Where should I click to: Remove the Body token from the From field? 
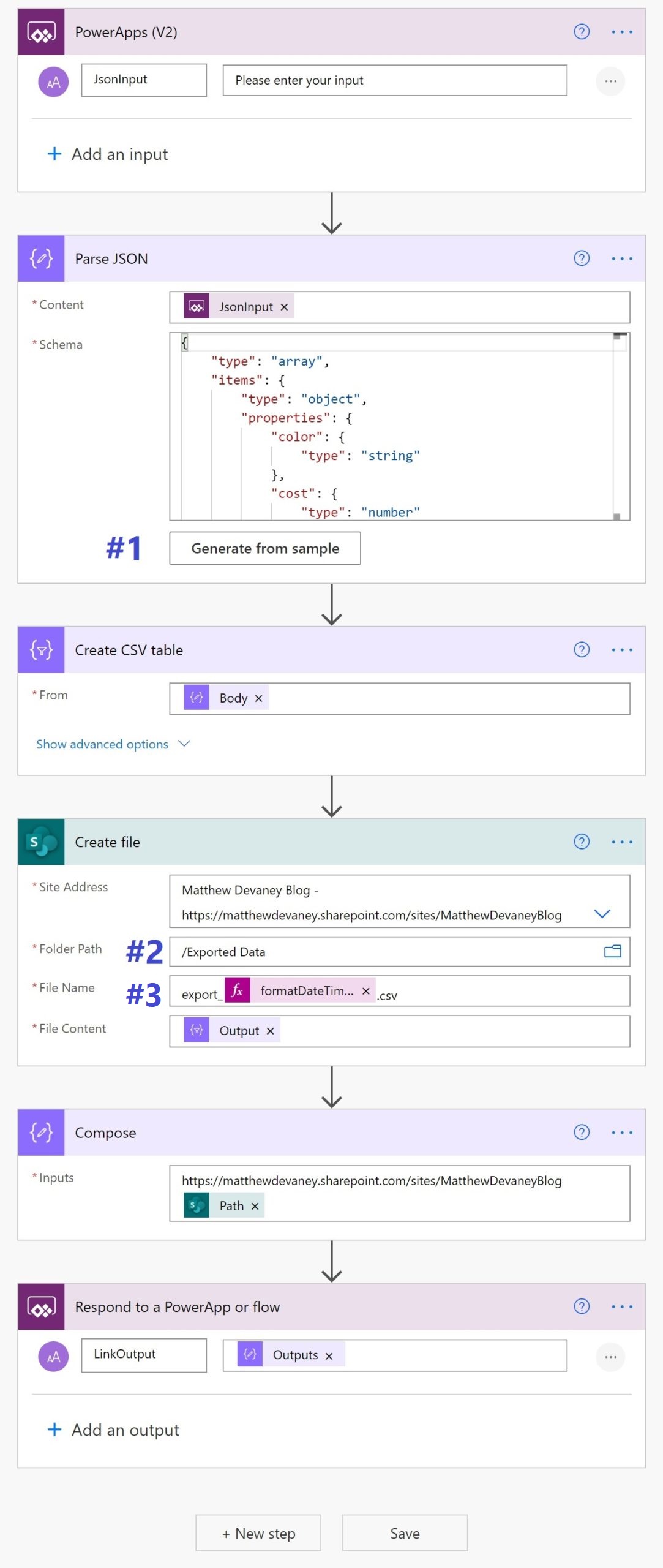click(258, 698)
